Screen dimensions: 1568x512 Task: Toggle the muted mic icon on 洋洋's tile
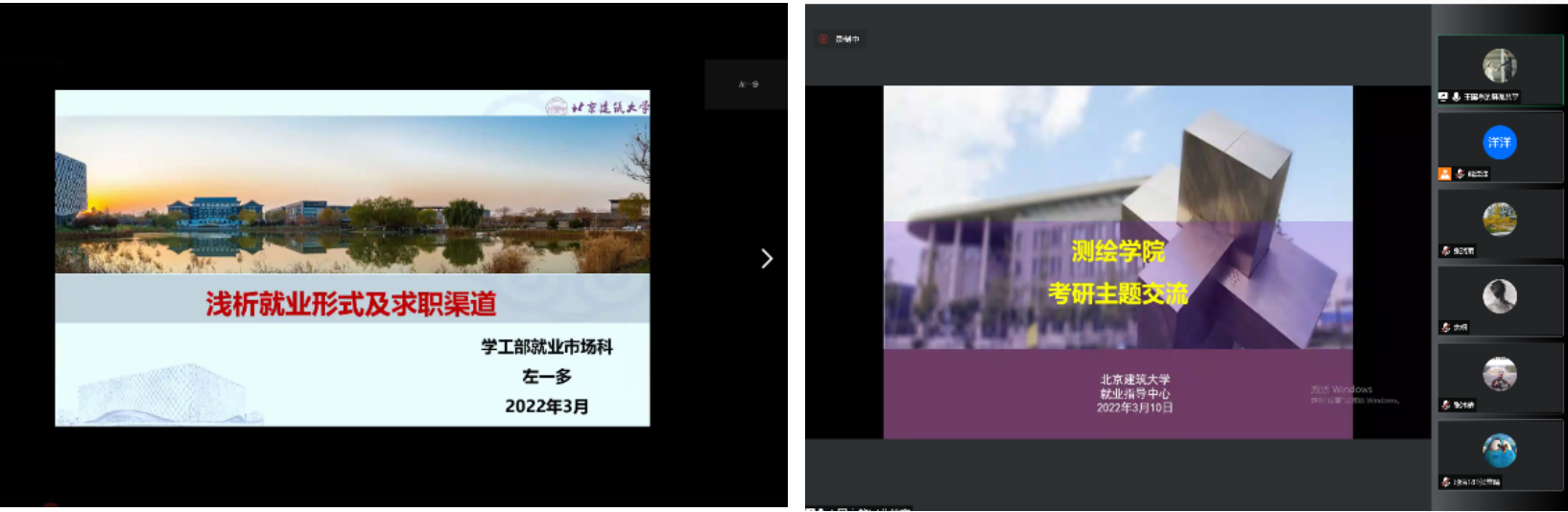pos(1460,174)
